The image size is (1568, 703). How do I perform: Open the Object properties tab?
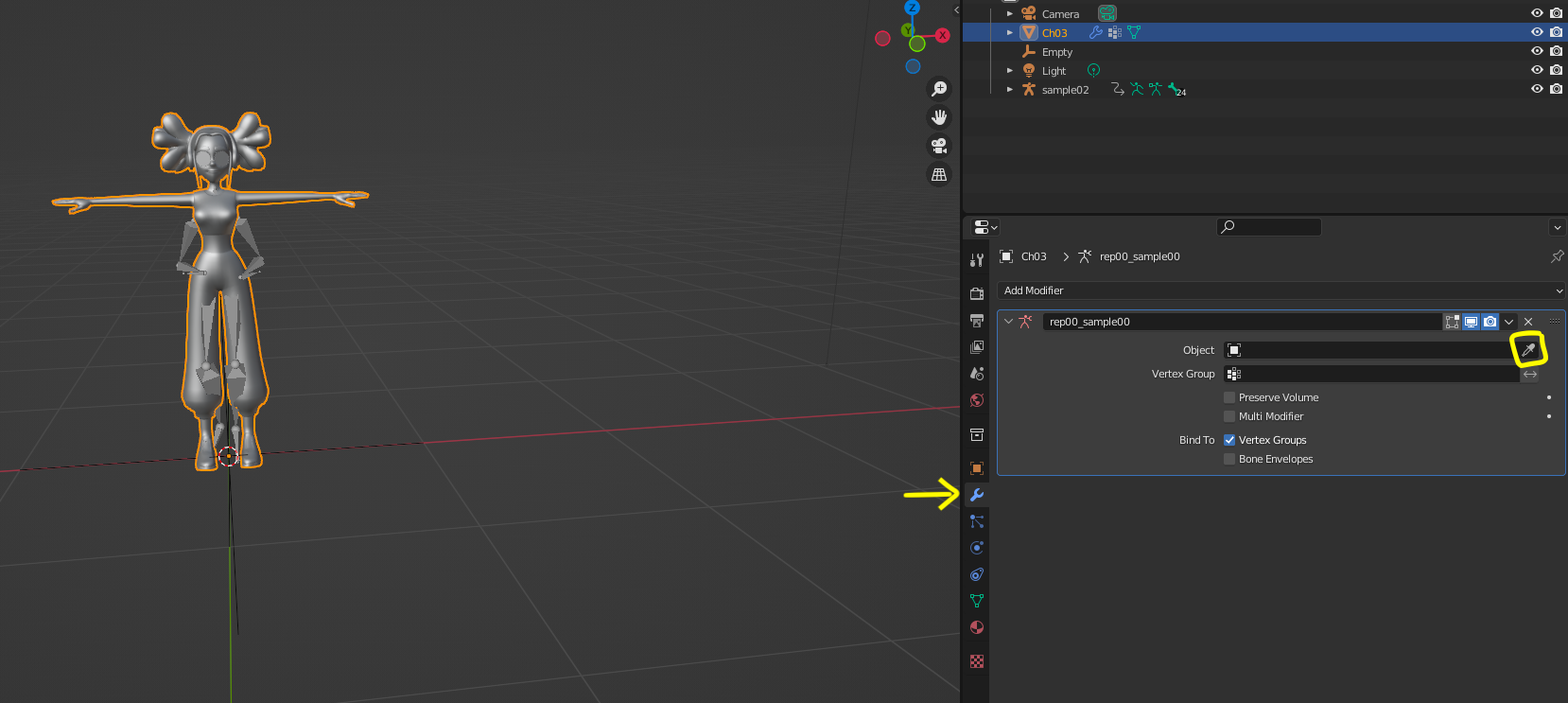(977, 468)
